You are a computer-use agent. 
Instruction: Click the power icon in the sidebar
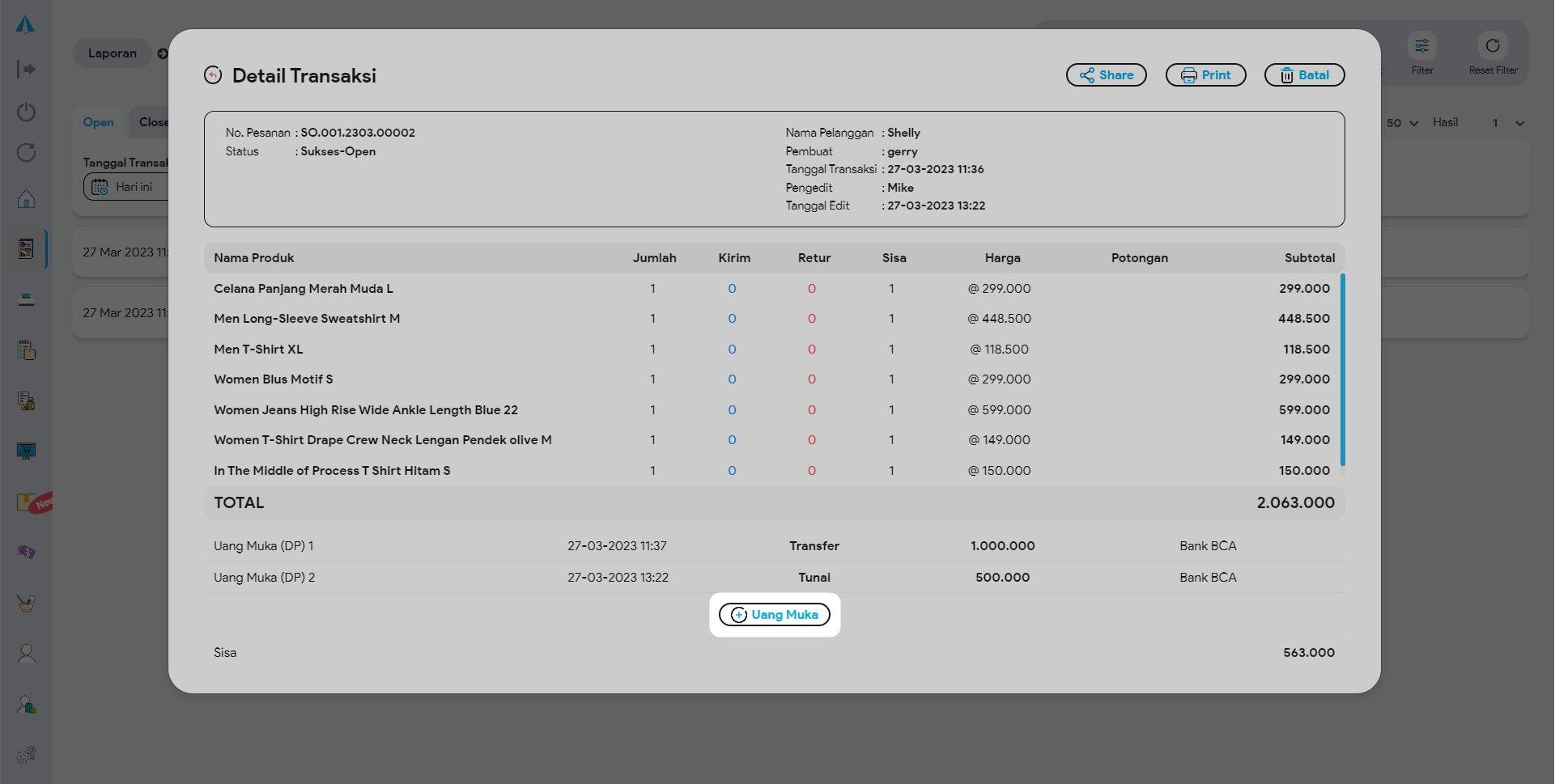point(26,112)
